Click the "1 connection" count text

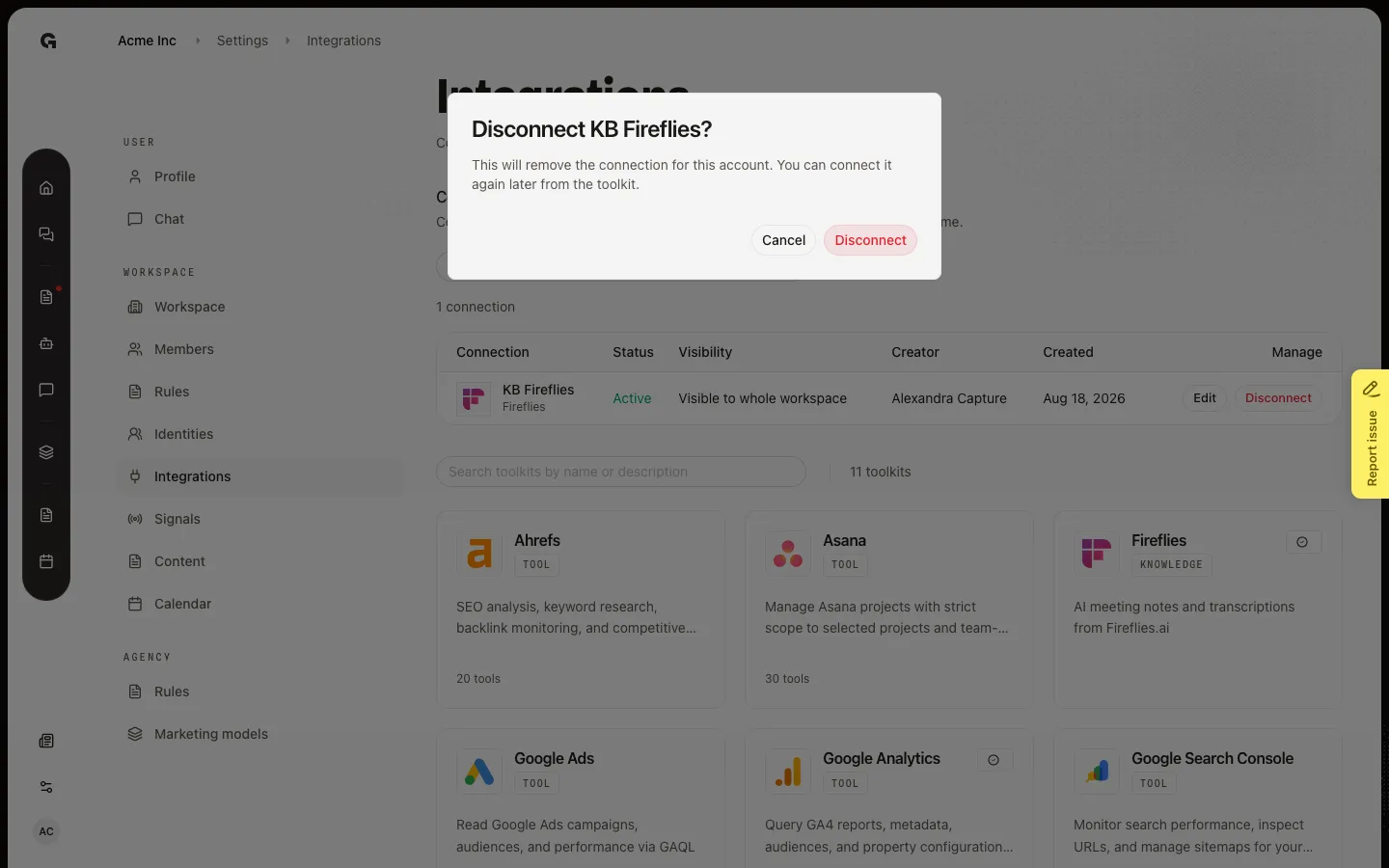[x=476, y=307]
